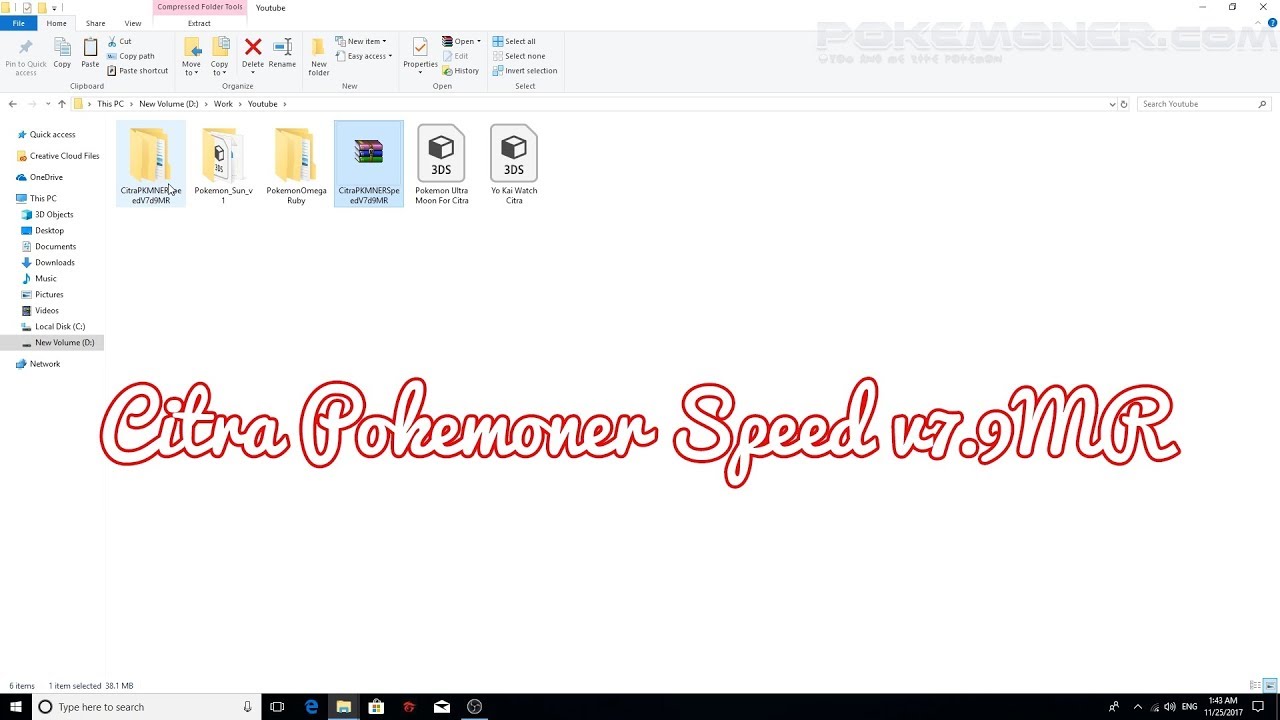
Task: Select the CitraPKMNERSpeedV7d9MR folder
Action: pos(151,165)
